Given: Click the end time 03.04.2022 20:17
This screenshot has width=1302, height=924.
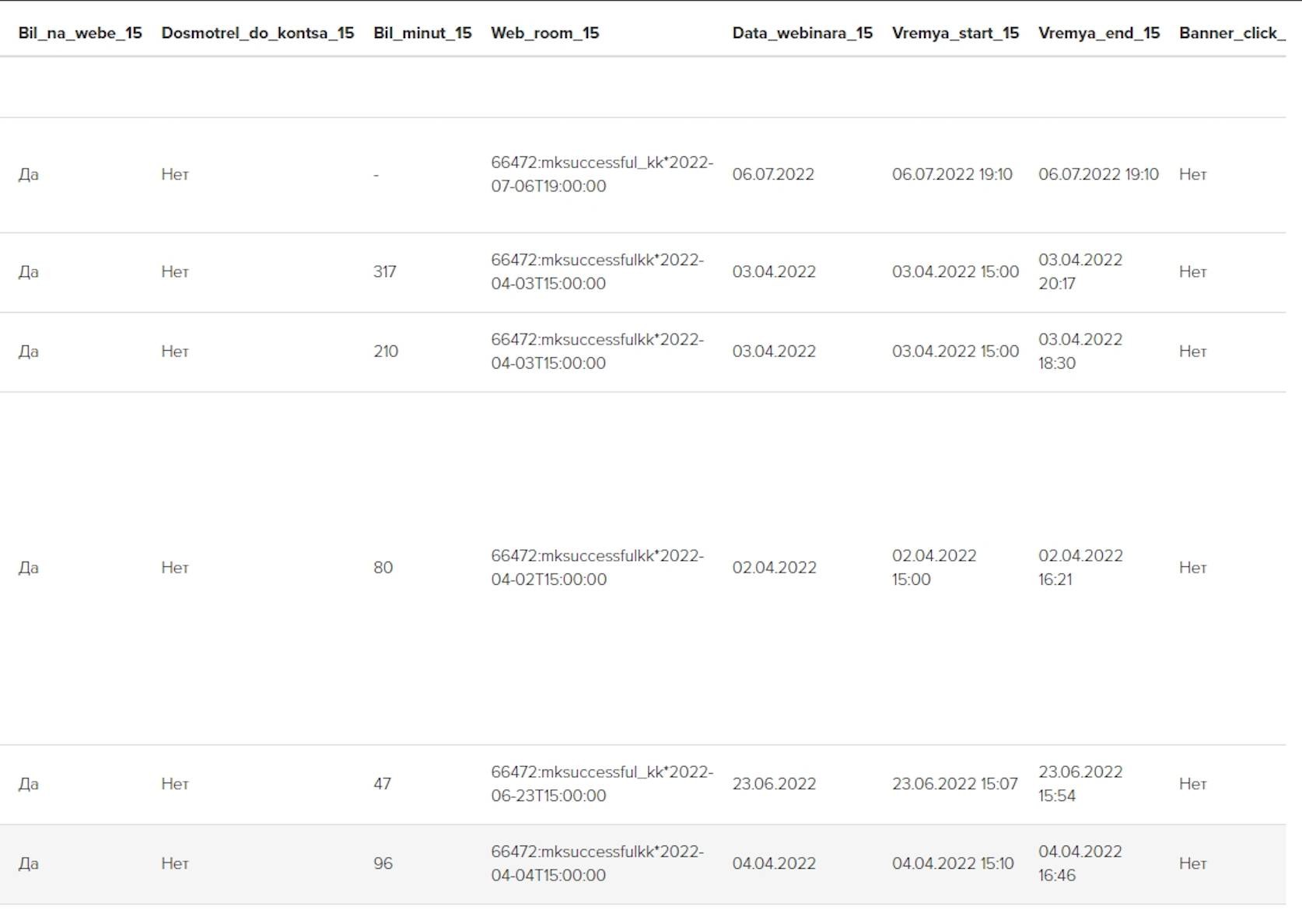Looking at the screenshot, I should tap(1080, 271).
